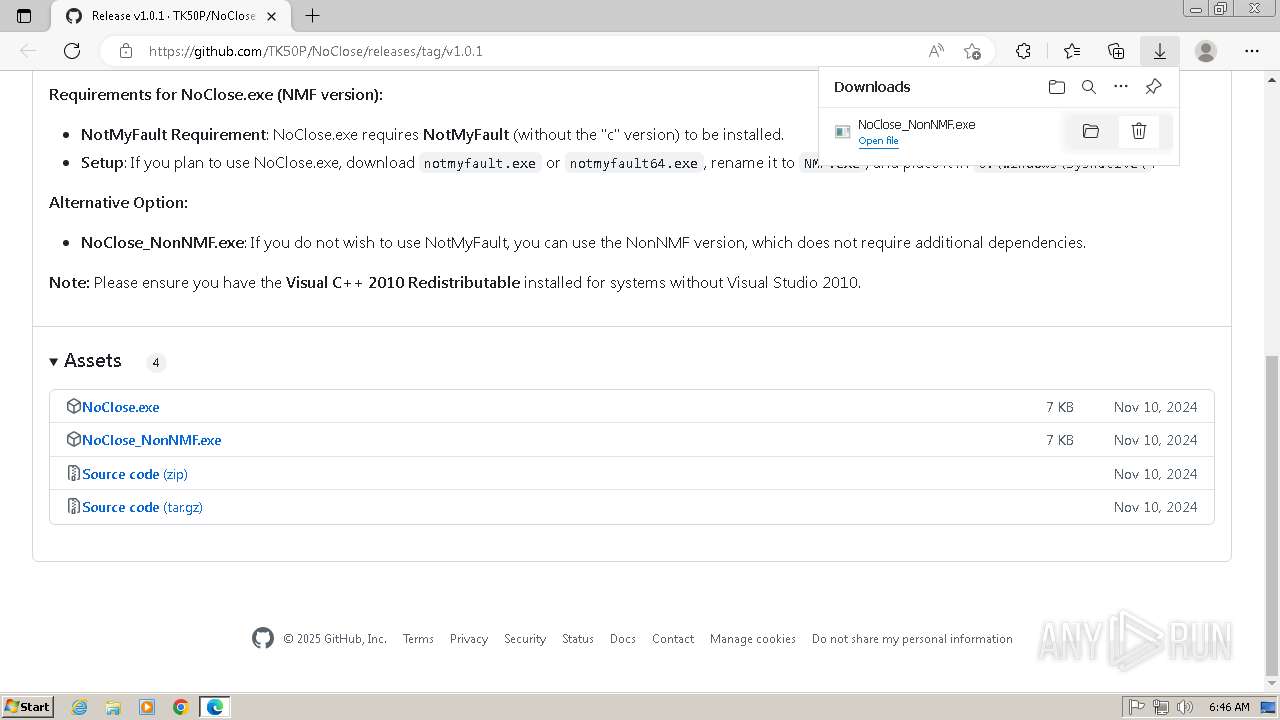
Task: Open the Collections icon
Action: [1116, 51]
